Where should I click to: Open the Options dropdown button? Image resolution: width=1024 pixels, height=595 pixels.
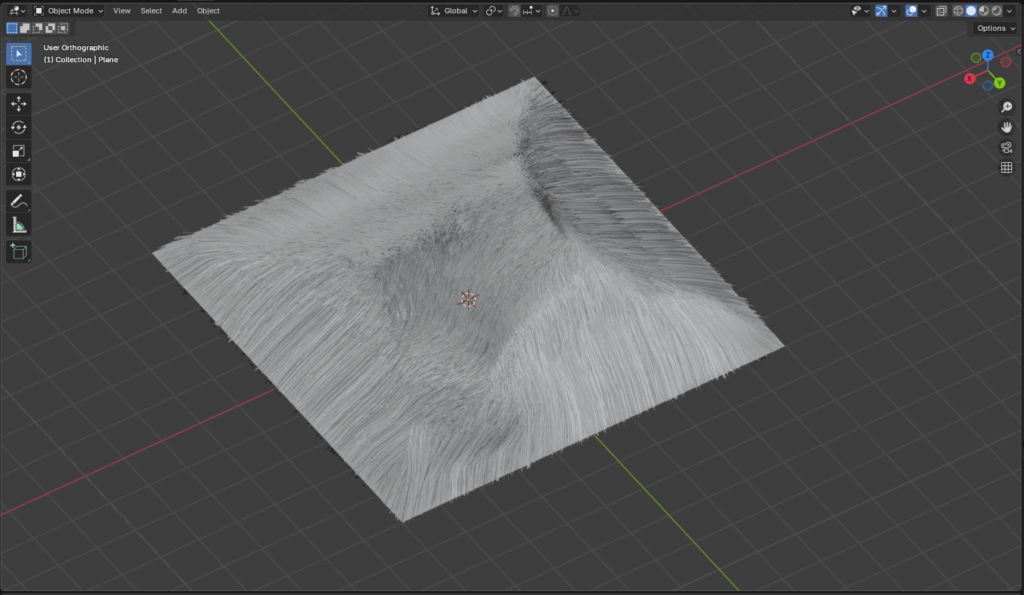[995, 28]
